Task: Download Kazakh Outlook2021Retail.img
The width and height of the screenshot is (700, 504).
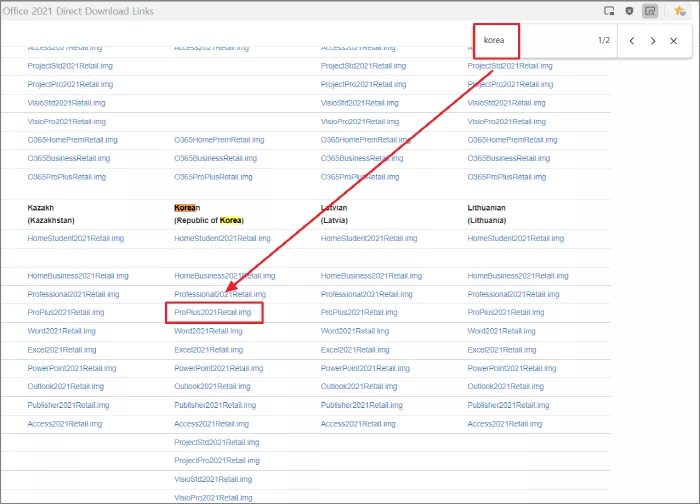Action: click(66, 387)
